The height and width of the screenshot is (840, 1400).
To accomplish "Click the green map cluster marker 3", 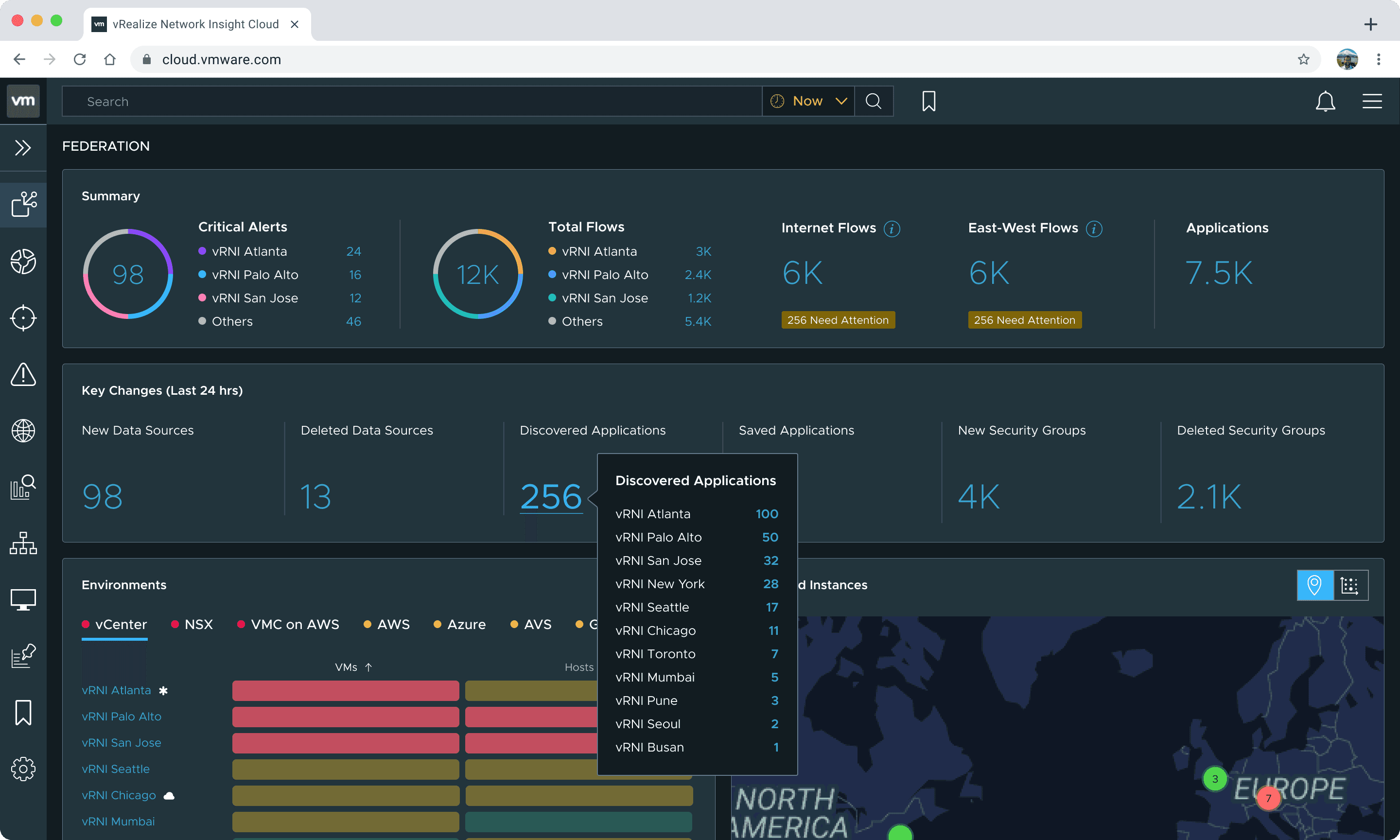I will point(1214,779).
